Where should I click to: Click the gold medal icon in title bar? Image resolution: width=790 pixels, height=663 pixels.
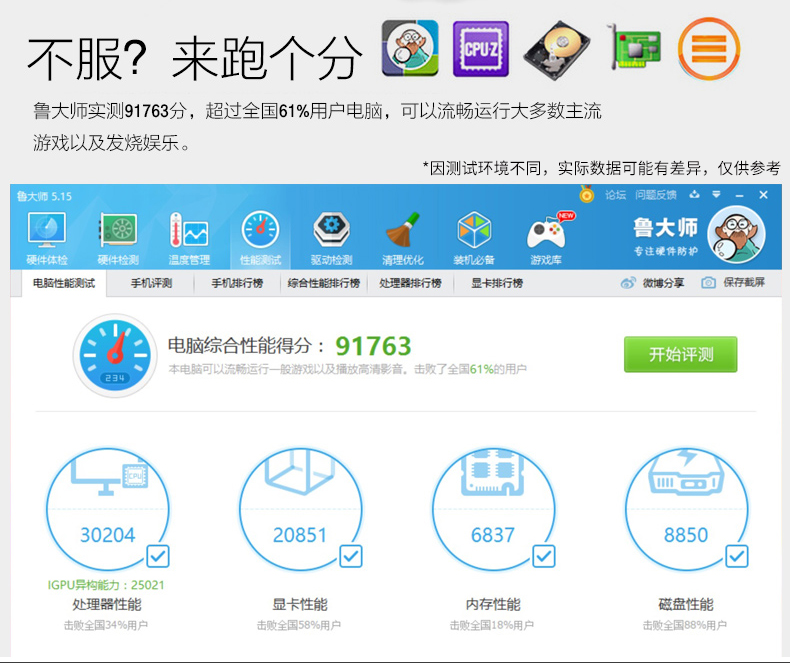point(586,194)
